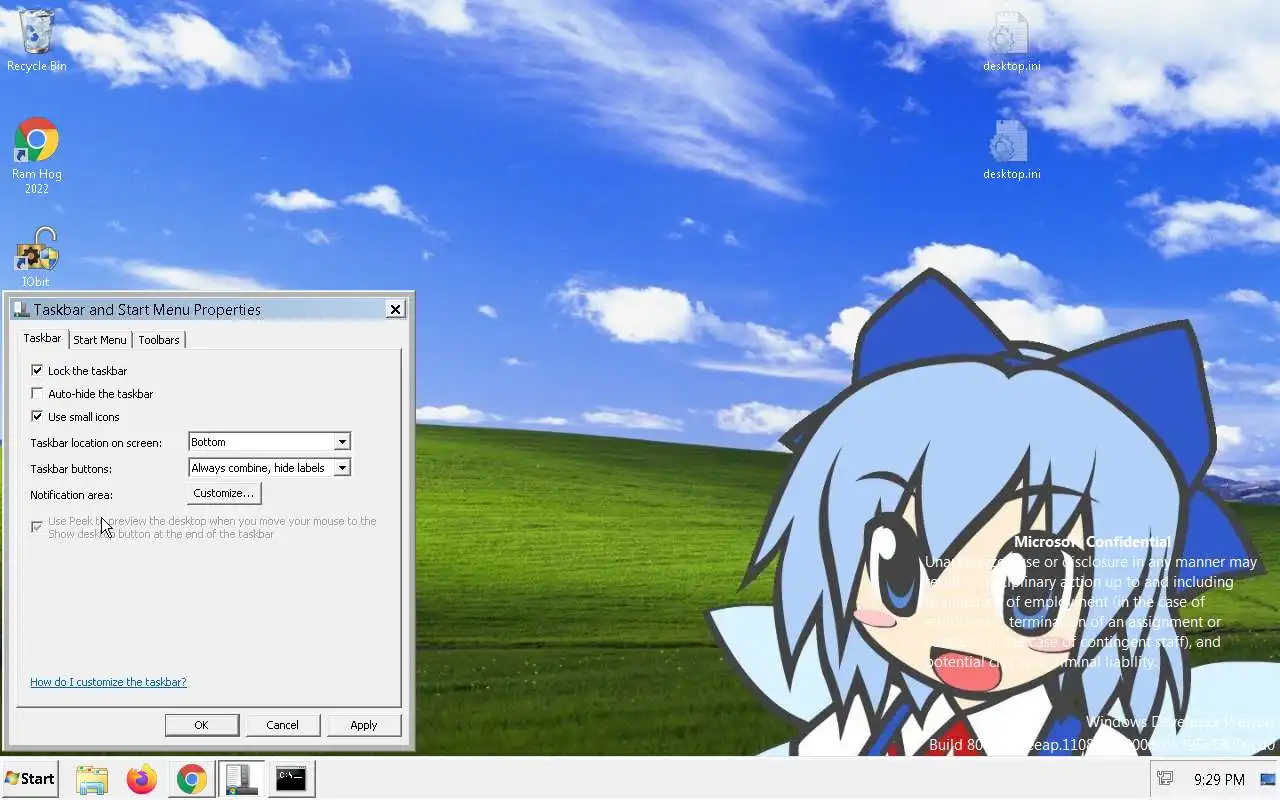
Task: Click the Taskbar buttons: label
Action: (x=71, y=469)
